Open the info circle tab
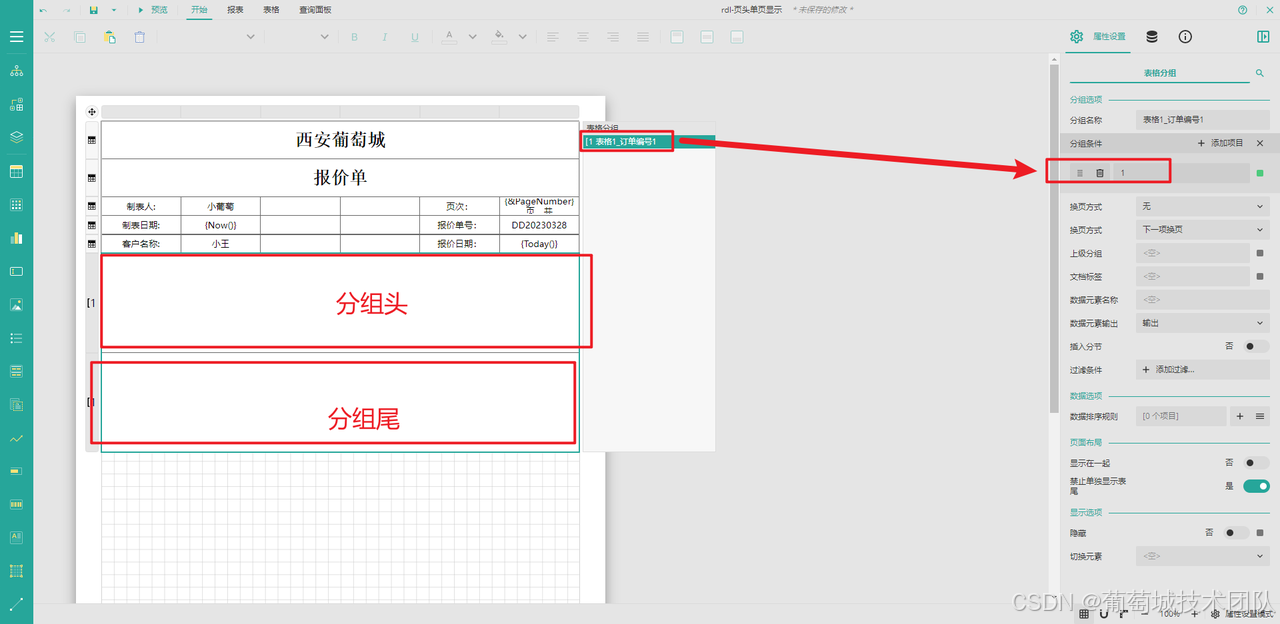This screenshot has height=624, width=1280. pyautogui.click(x=1185, y=37)
